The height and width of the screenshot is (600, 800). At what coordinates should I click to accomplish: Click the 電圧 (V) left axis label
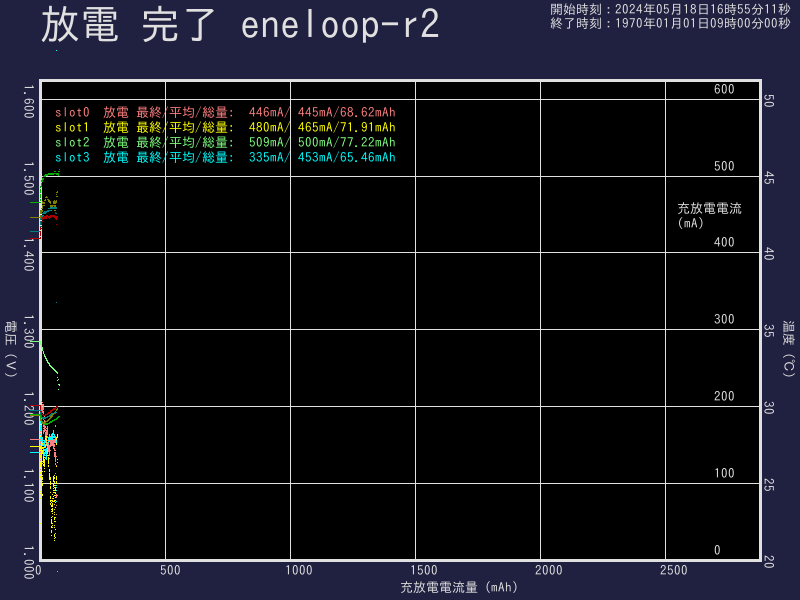coord(11,348)
